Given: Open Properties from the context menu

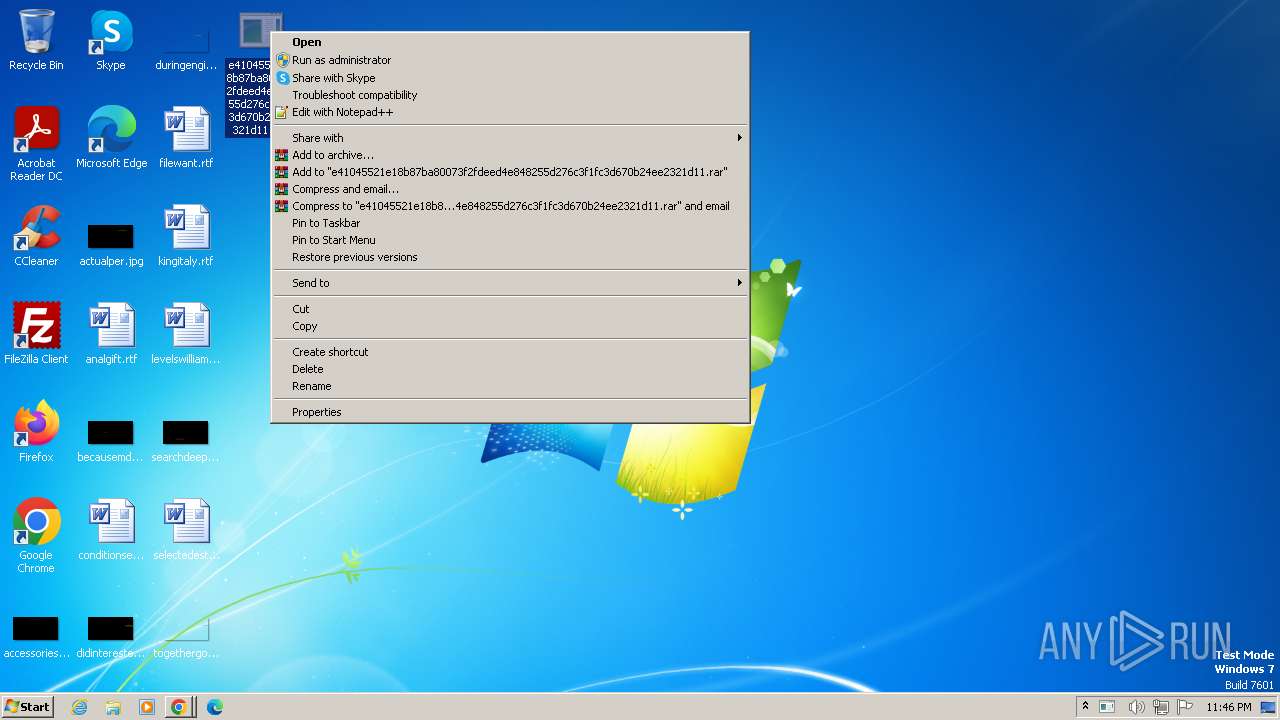Looking at the screenshot, I should click(510, 412).
